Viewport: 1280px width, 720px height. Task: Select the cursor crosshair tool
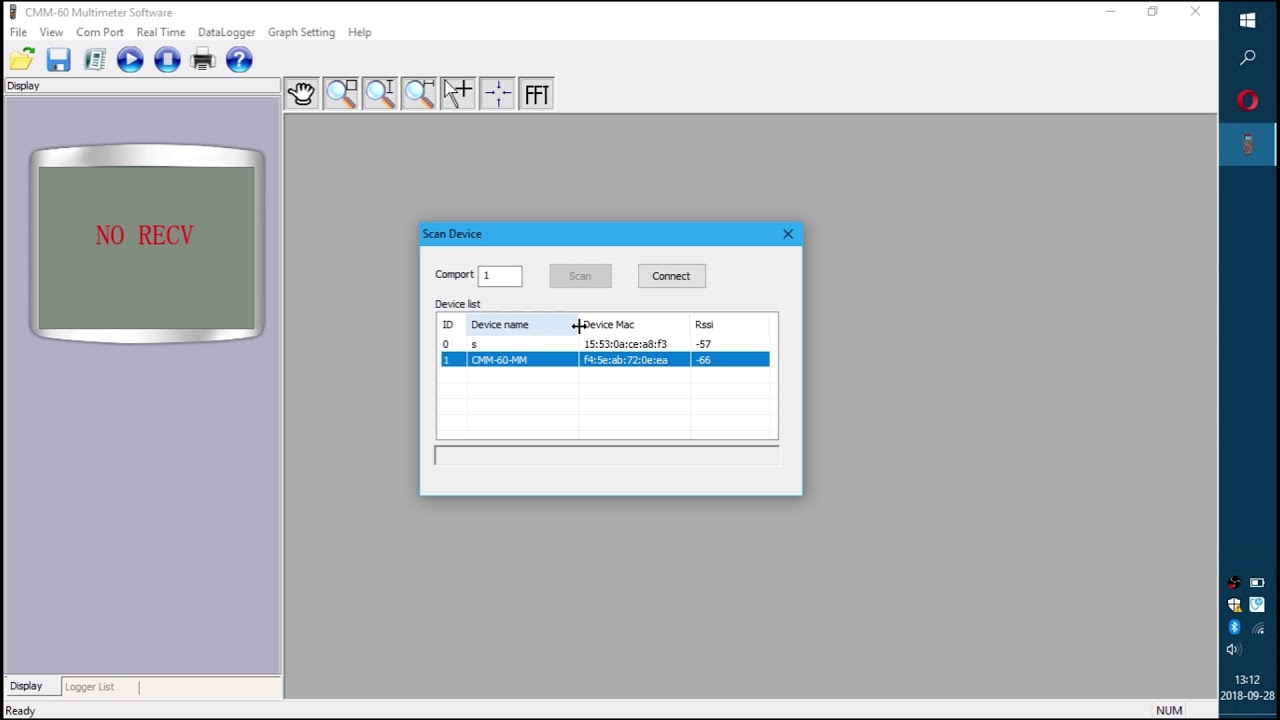point(458,94)
